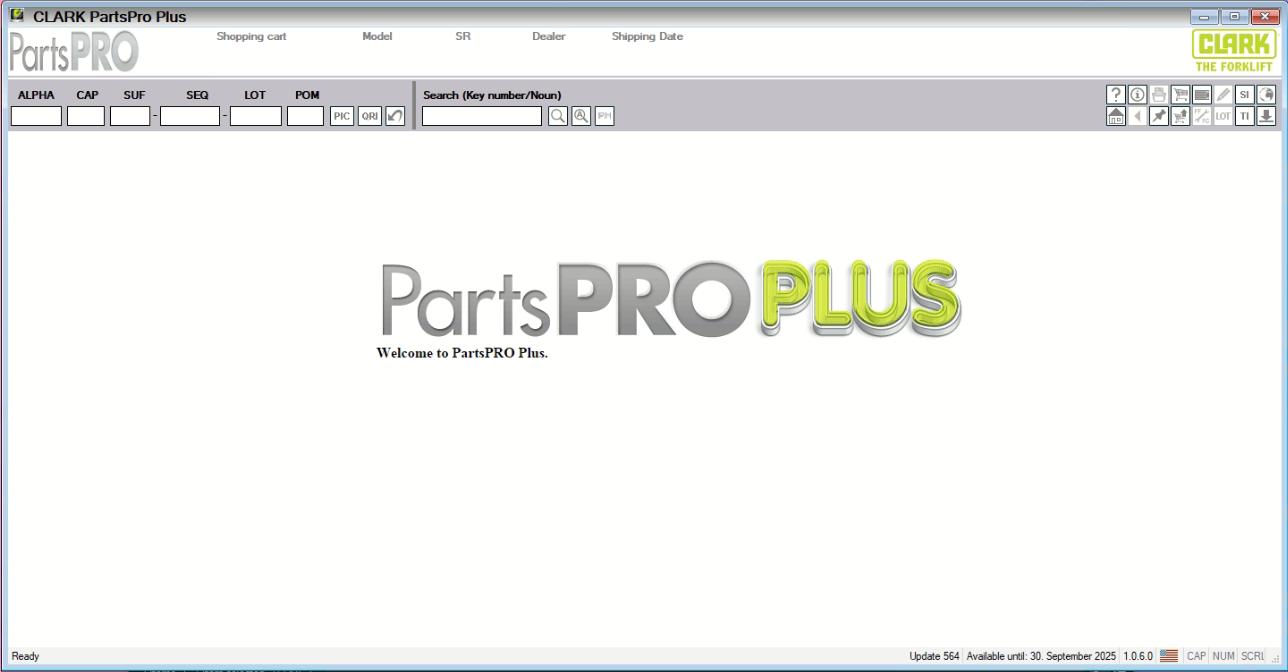
Task: Show program information via the info icon
Action: (x=1137, y=95)
